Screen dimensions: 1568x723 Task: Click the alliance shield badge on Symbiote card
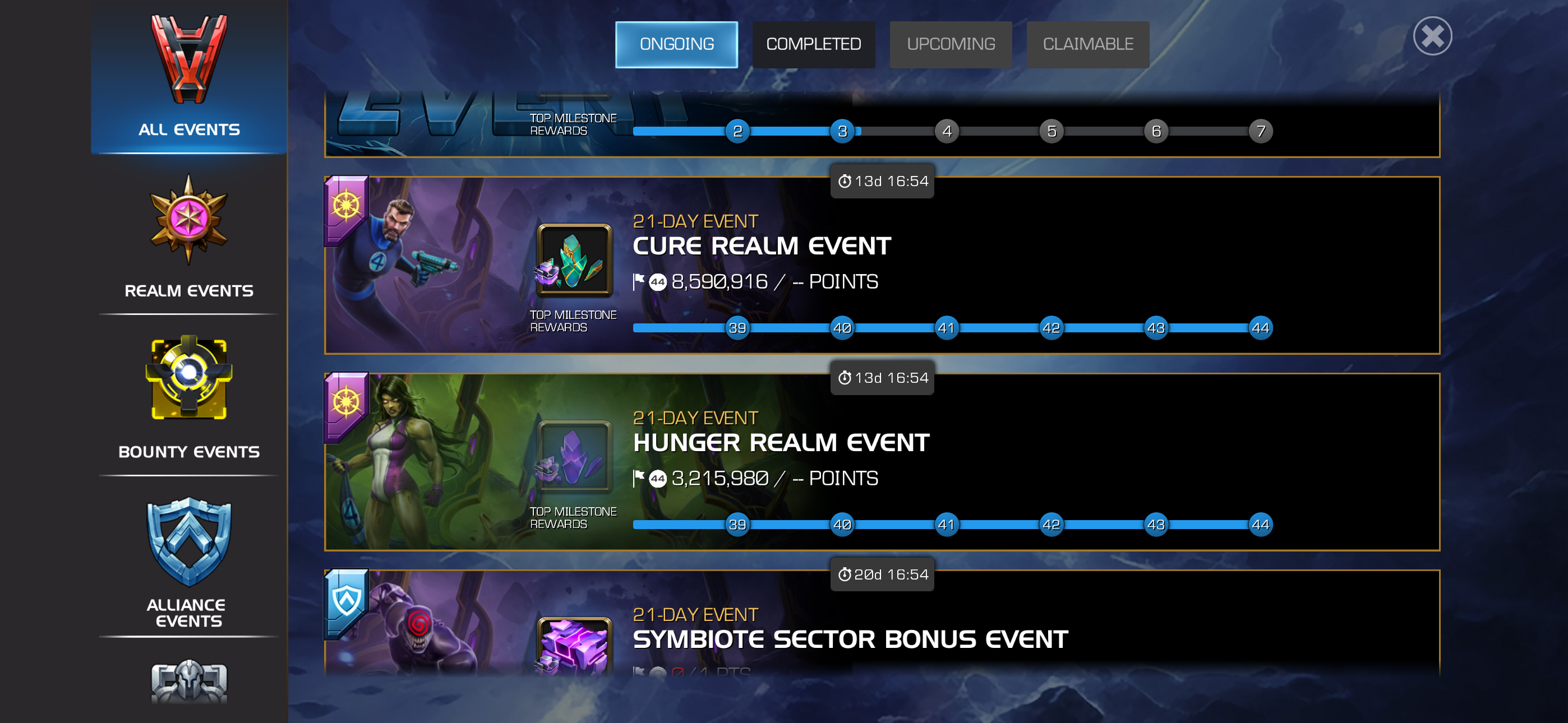tap(347, 602)
